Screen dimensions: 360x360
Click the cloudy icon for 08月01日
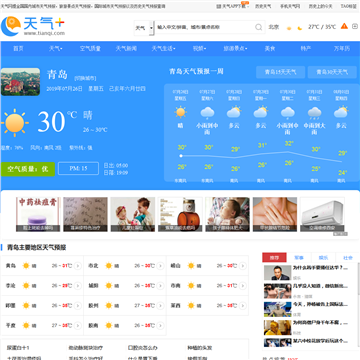click(x=341, y=112)
